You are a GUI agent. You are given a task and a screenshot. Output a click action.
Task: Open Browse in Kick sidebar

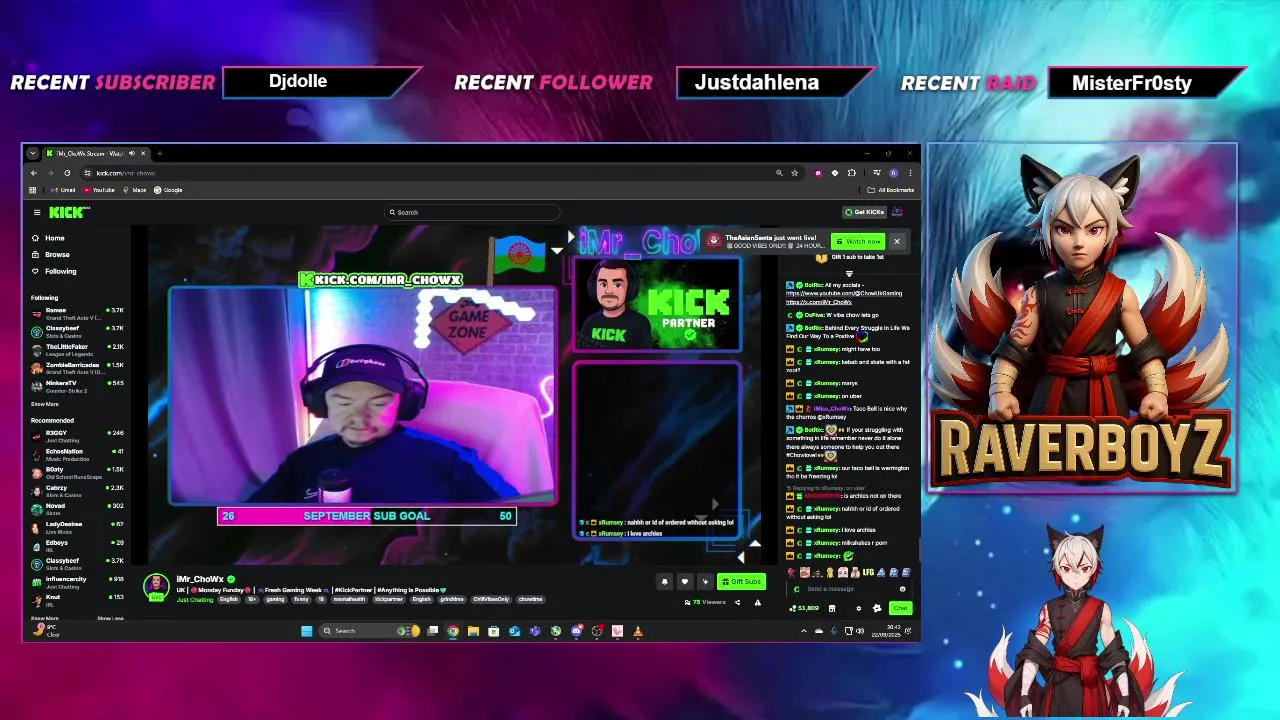[50, 254]
